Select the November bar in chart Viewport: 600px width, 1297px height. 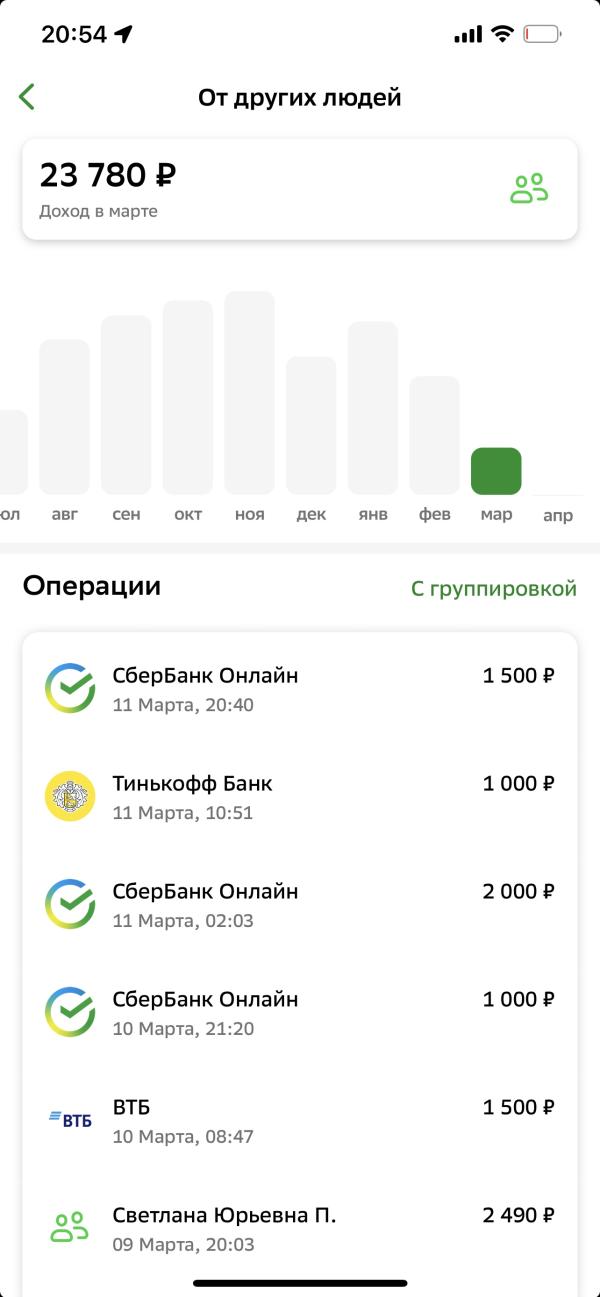tap(250, 393)
